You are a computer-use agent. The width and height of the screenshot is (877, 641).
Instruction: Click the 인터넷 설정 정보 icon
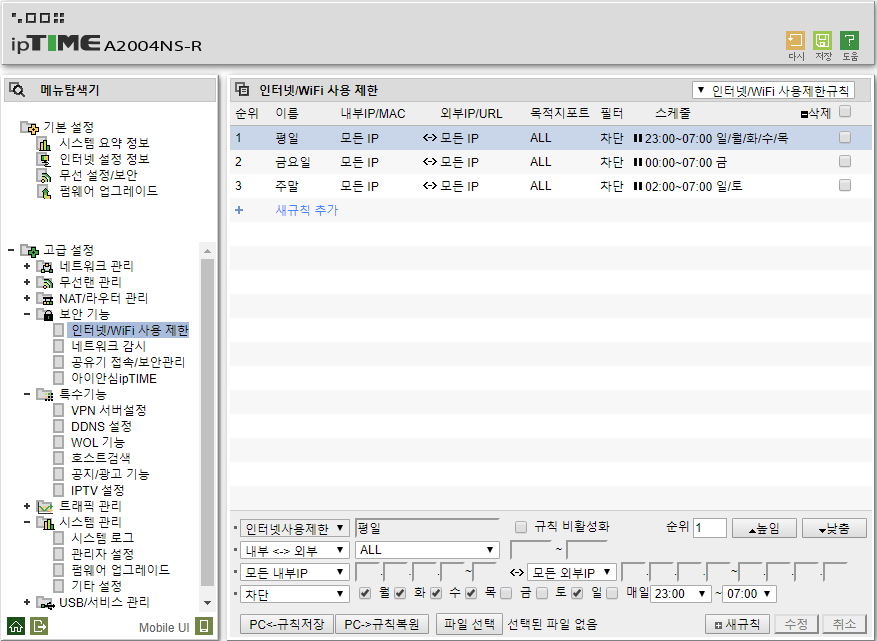point(44,160)
